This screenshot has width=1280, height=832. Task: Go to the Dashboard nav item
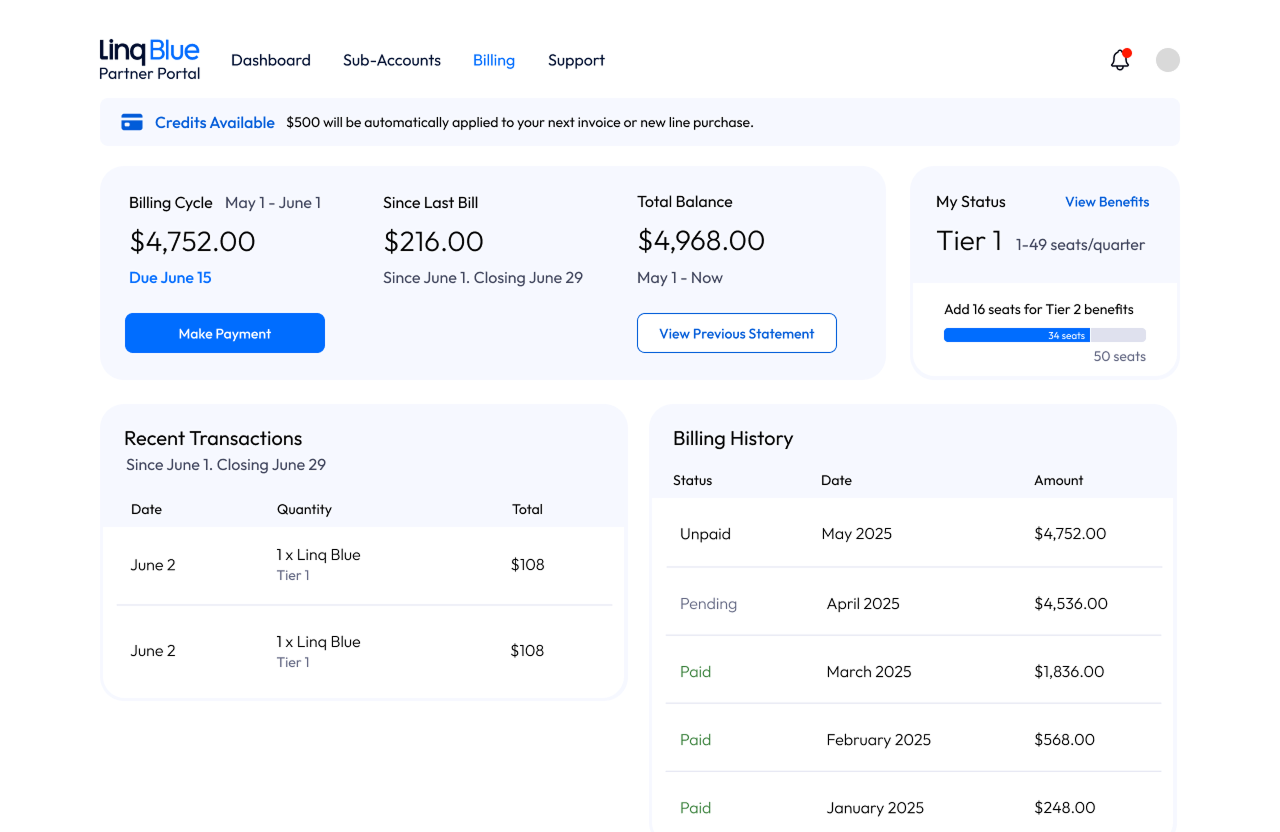click(271, 60)
